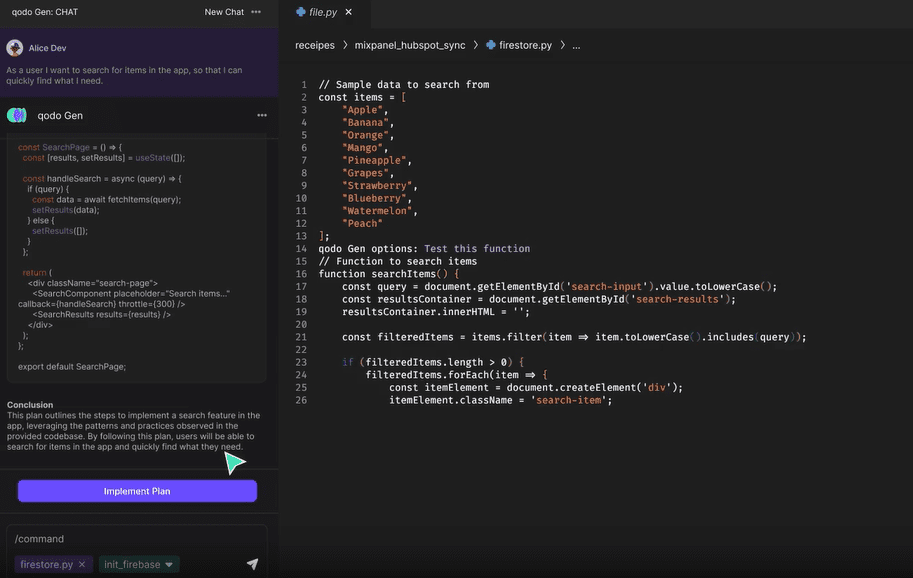
Task: Focus the /command input field
Action: point(137,539)
